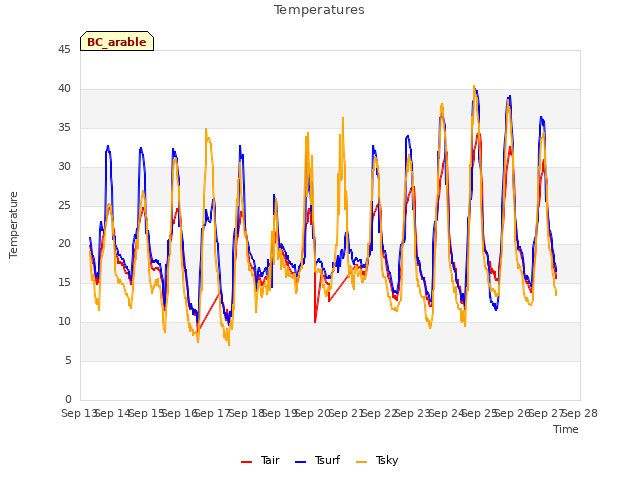The height and width of the screenshot is (480, 640).
Task: Click the 5 y-axis tick label
Action: 68,360
